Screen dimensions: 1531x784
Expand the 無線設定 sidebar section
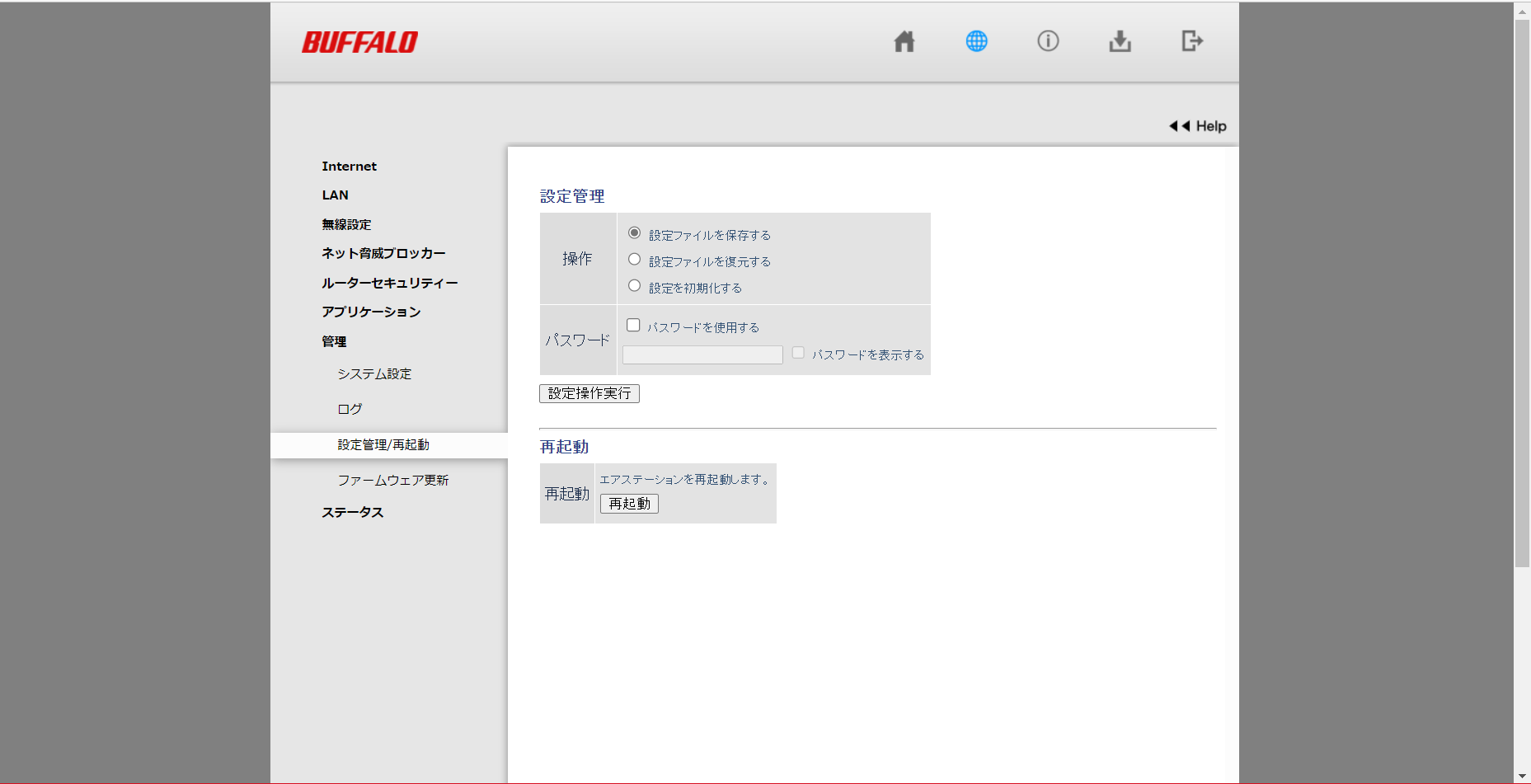pos(346,224)
